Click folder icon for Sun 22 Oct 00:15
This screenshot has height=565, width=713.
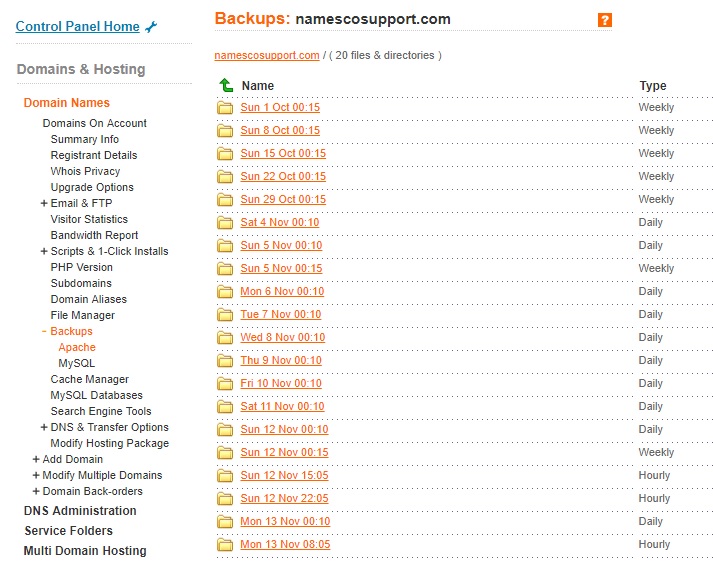(x=225, y=177)
